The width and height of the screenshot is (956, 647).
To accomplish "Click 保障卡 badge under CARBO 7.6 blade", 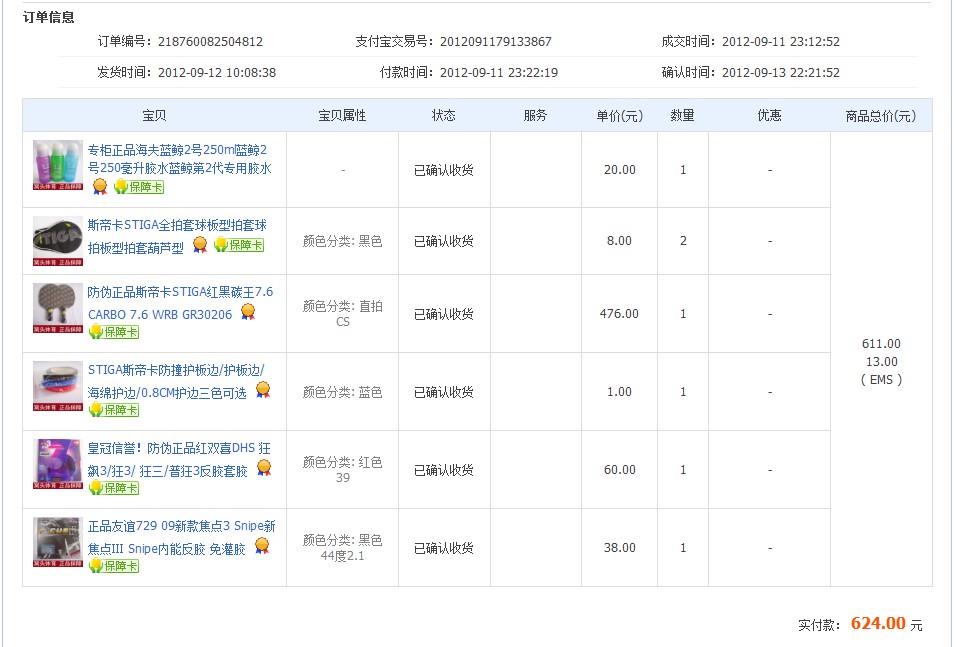I will pos(113,332).
